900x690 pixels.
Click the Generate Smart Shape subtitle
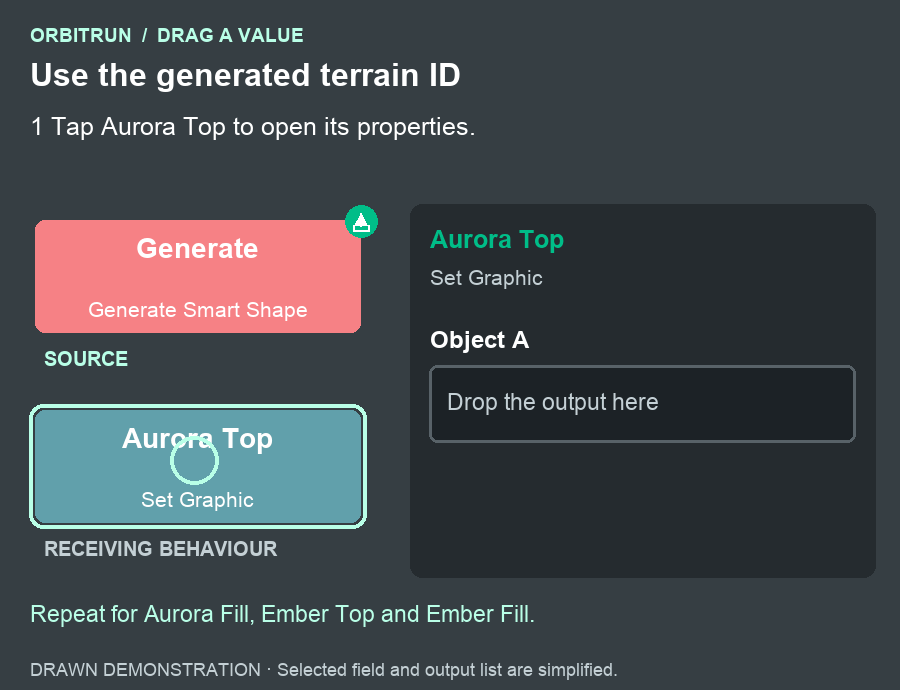pos(198,310)
